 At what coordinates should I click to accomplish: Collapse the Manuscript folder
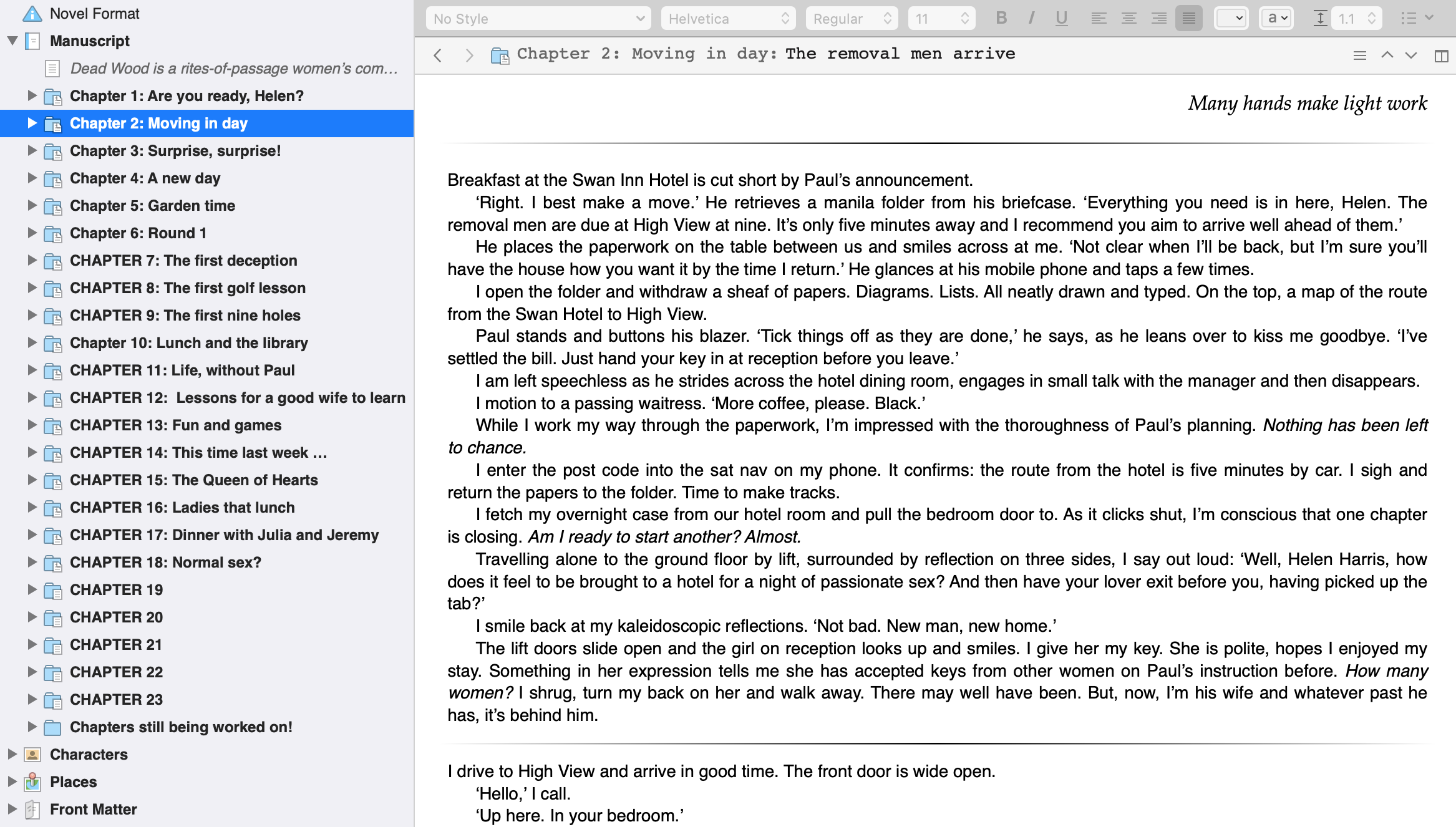[12, 41]
